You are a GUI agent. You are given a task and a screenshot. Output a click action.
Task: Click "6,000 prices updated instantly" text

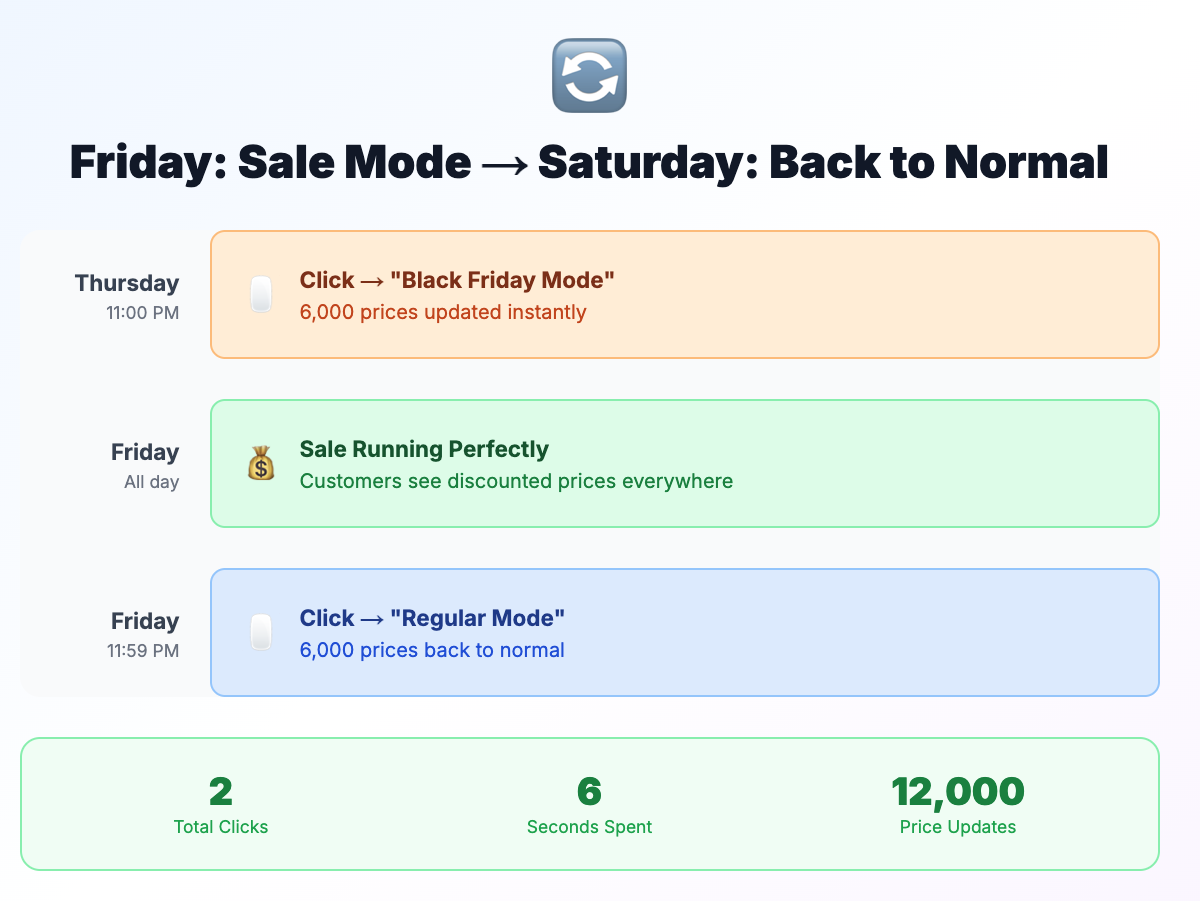pos(443,312)
